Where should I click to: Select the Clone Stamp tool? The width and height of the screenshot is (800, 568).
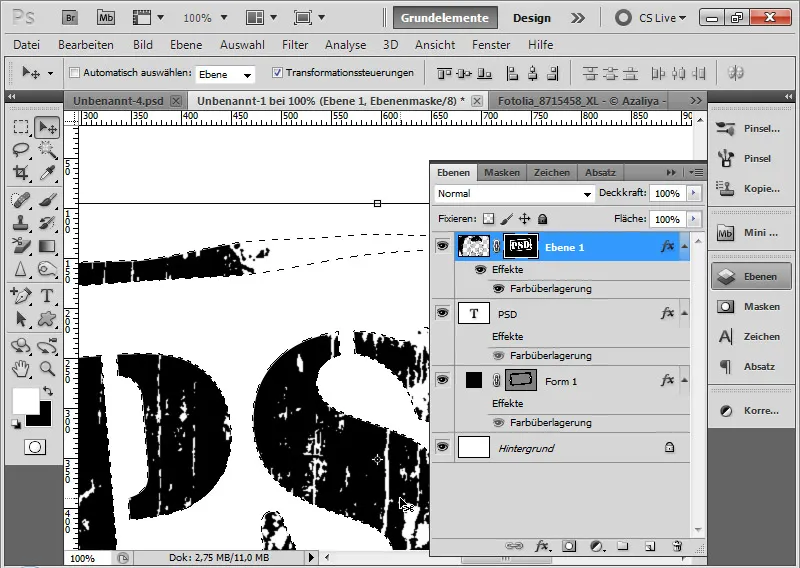tap(21, 223)
